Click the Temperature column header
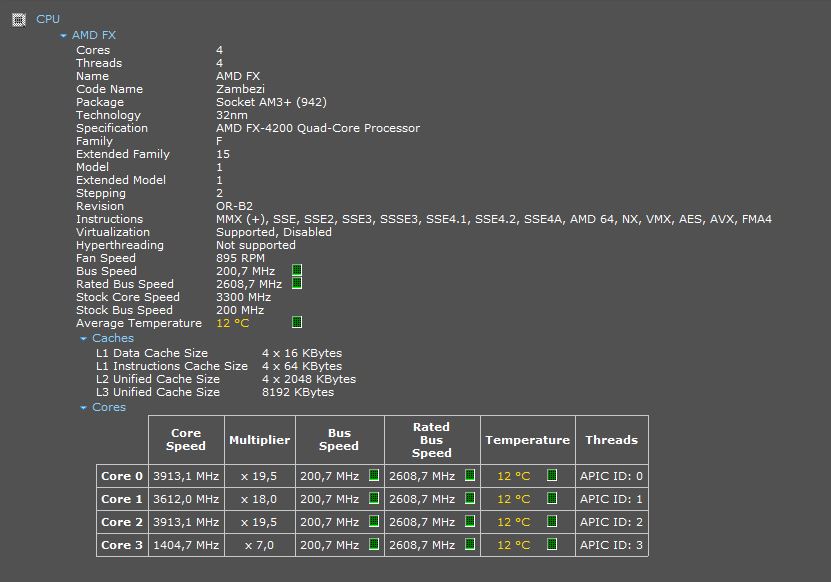The height and width of the screenshot is (582, 831). (x=527, y=440)
